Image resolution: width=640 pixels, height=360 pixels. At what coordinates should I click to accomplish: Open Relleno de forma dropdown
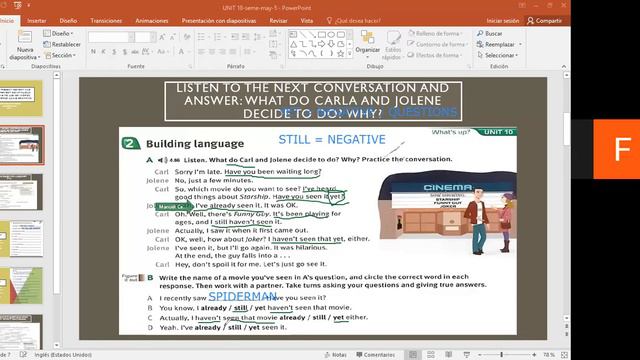pyautogui.click(x=435, y=33)
